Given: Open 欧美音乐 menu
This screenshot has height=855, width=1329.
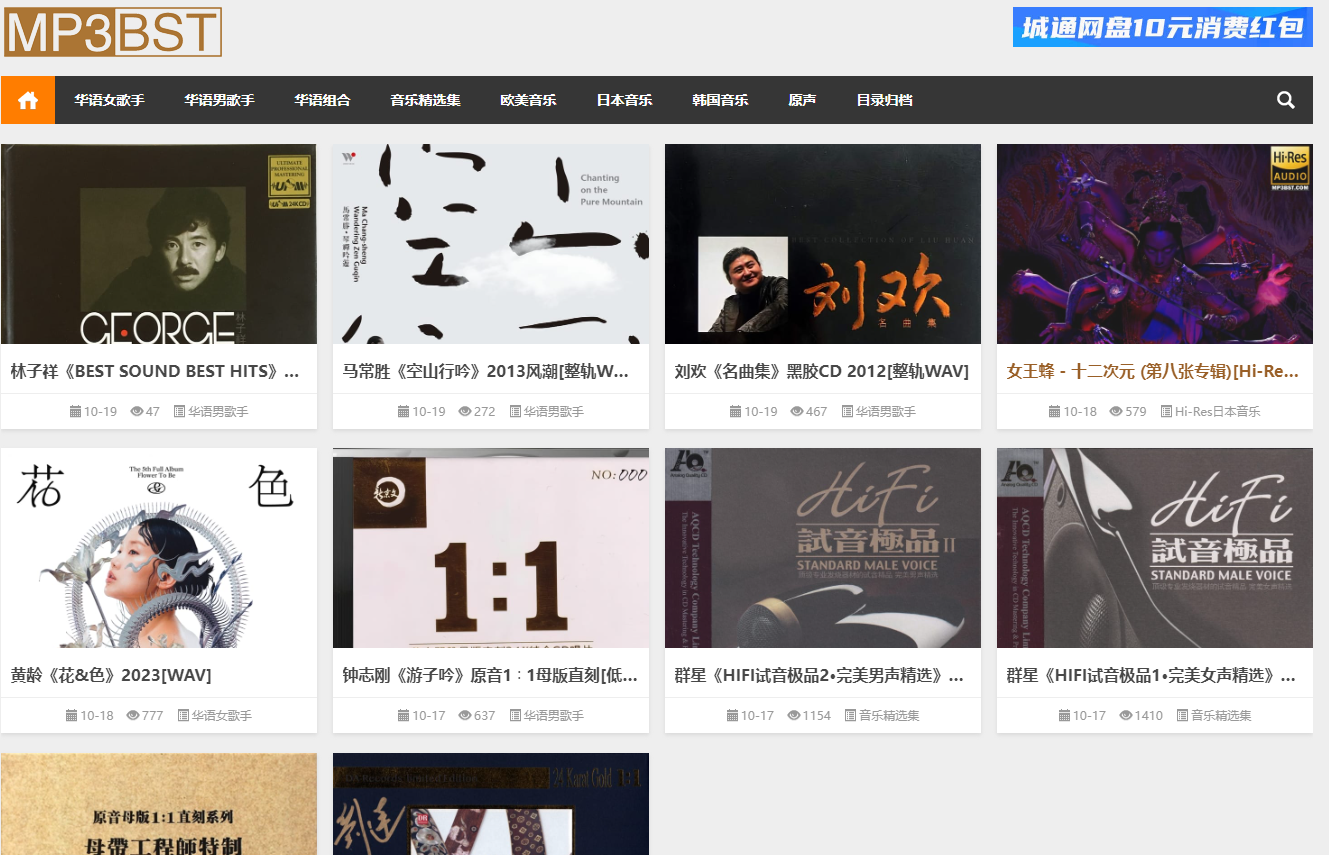Looking at the screenshot, I should (528, 100).
